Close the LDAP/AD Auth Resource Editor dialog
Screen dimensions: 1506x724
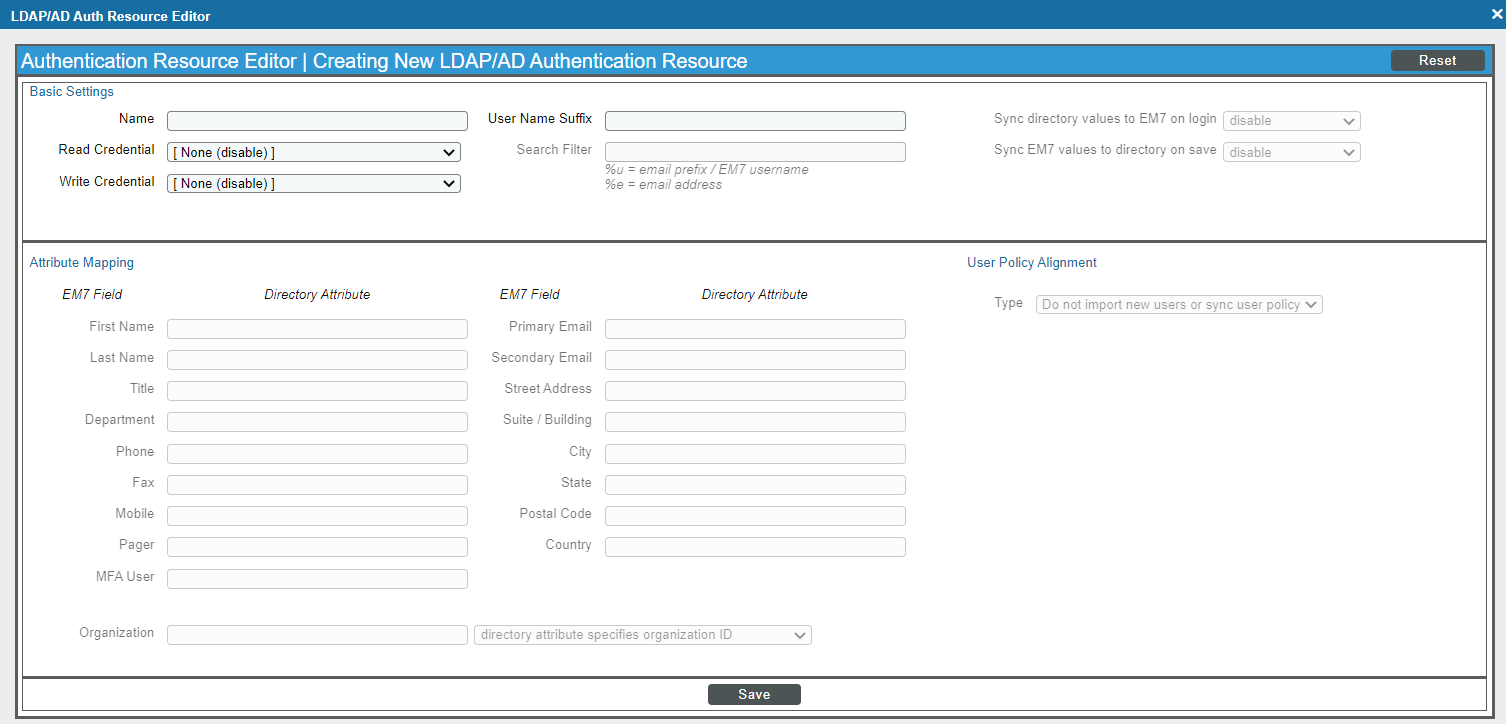tap(1496, 14)
